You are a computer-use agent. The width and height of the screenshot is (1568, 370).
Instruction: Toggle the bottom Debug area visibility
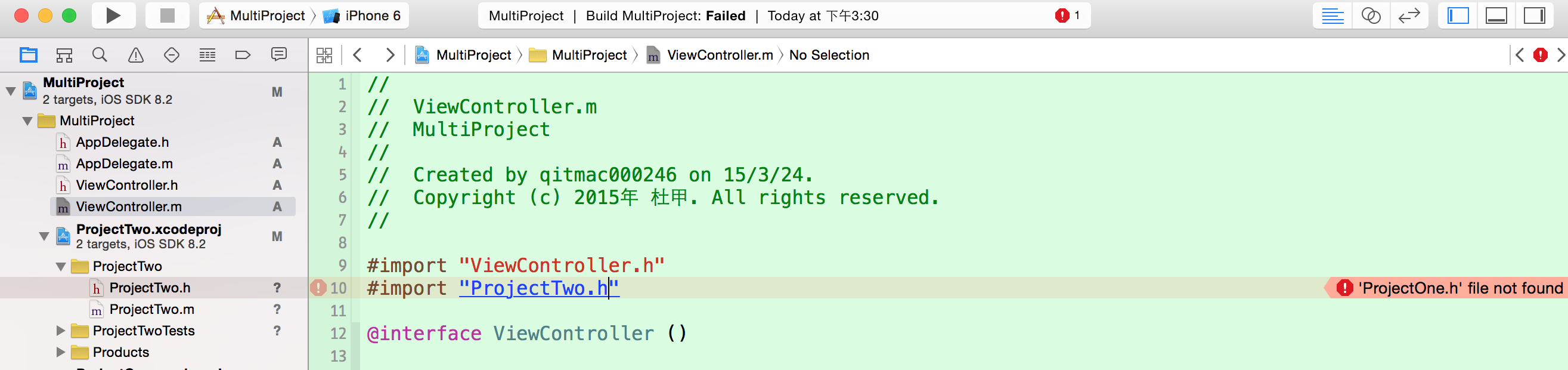tap(1496, 16)
